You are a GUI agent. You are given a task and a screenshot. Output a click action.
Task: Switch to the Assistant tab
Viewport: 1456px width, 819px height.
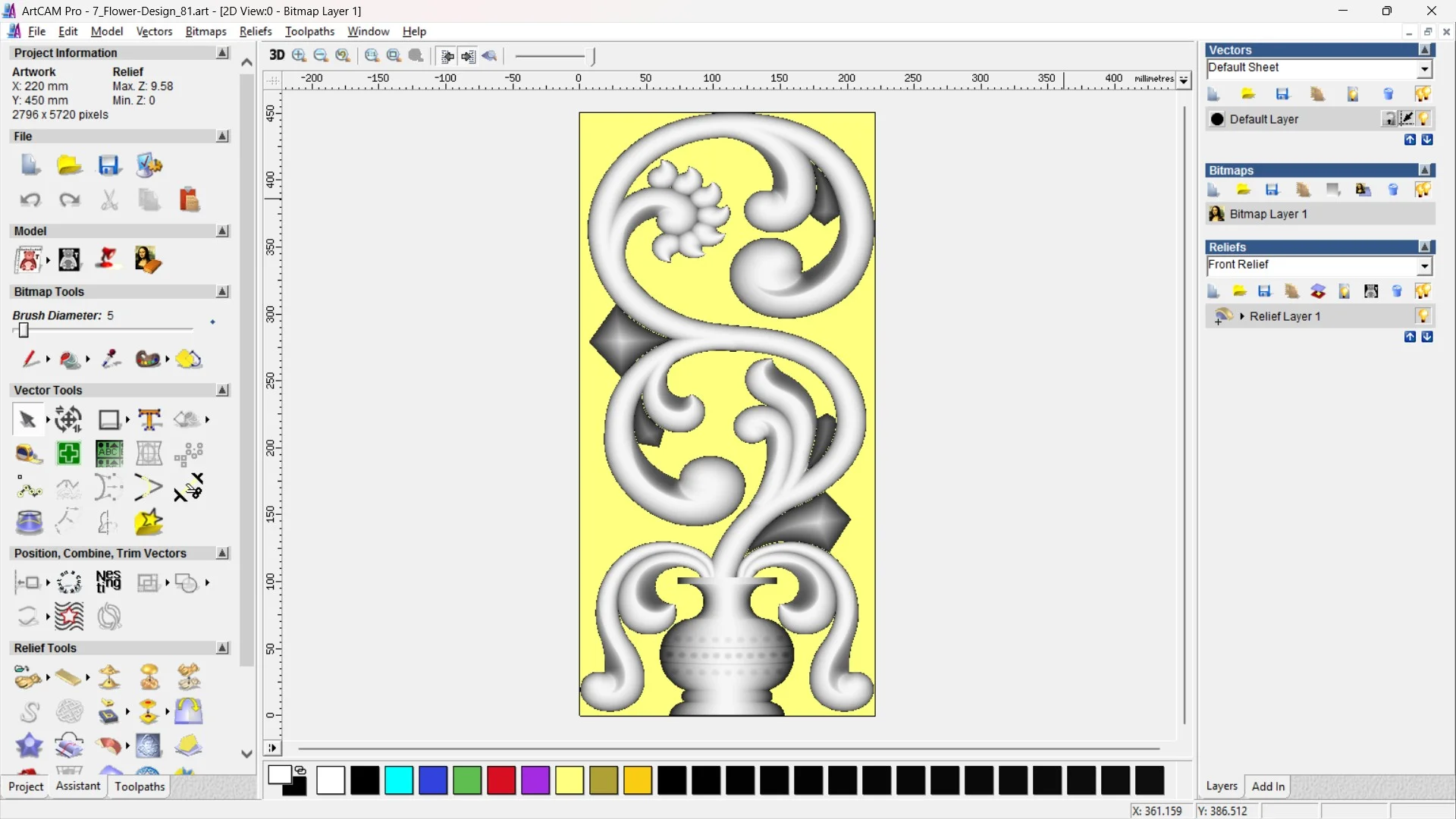[77, 786]
